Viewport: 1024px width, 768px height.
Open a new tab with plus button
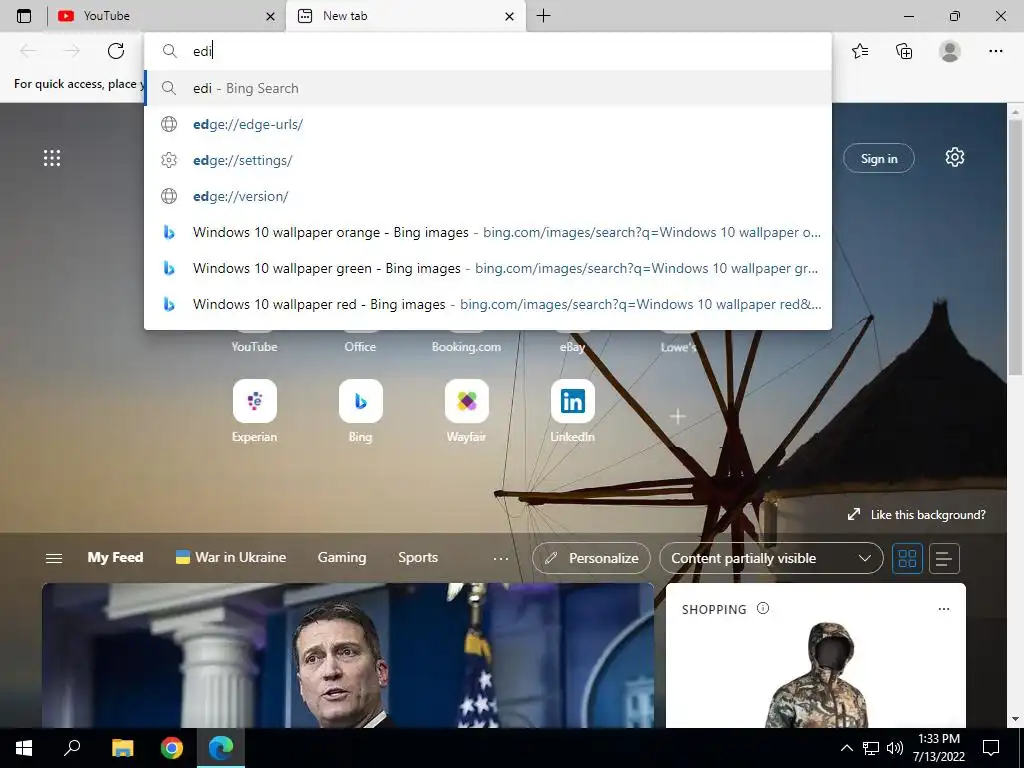click(x=543, y=16)
